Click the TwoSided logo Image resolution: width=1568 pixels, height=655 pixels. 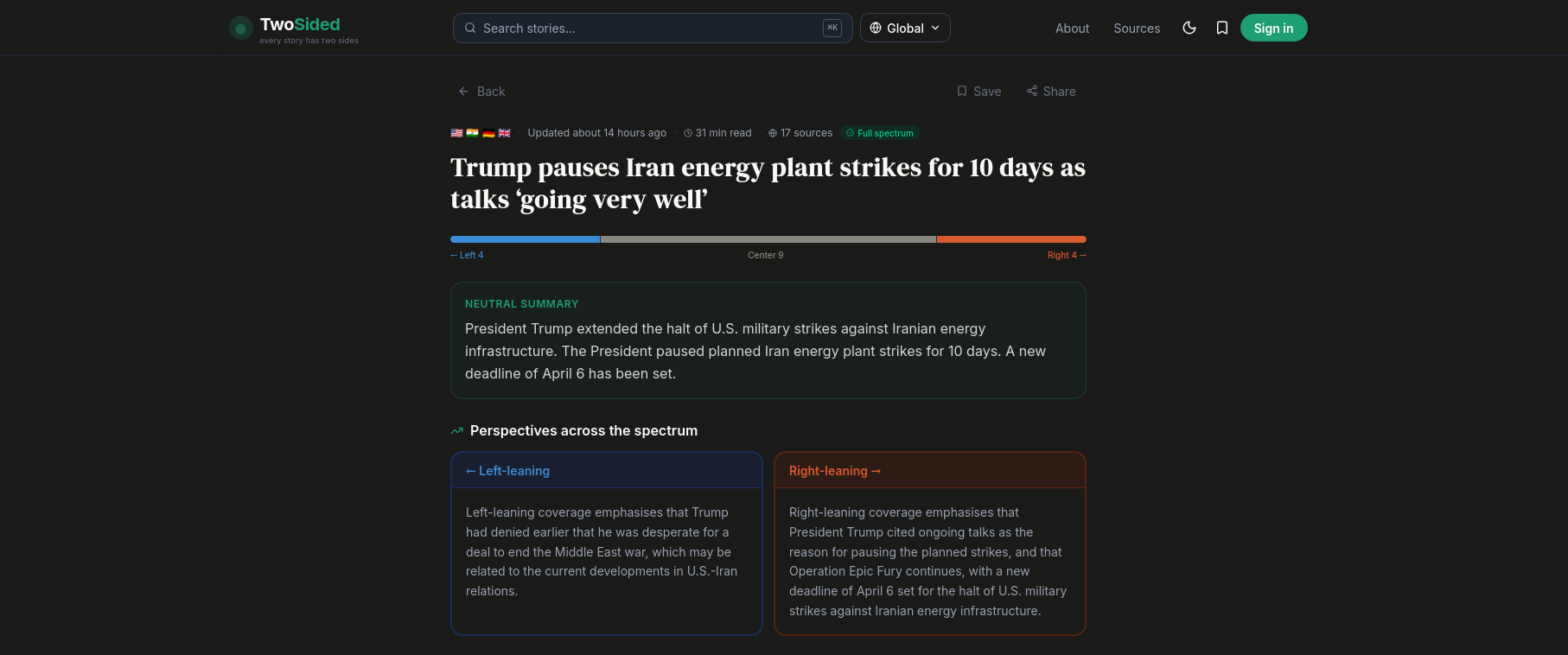[294, 29]
